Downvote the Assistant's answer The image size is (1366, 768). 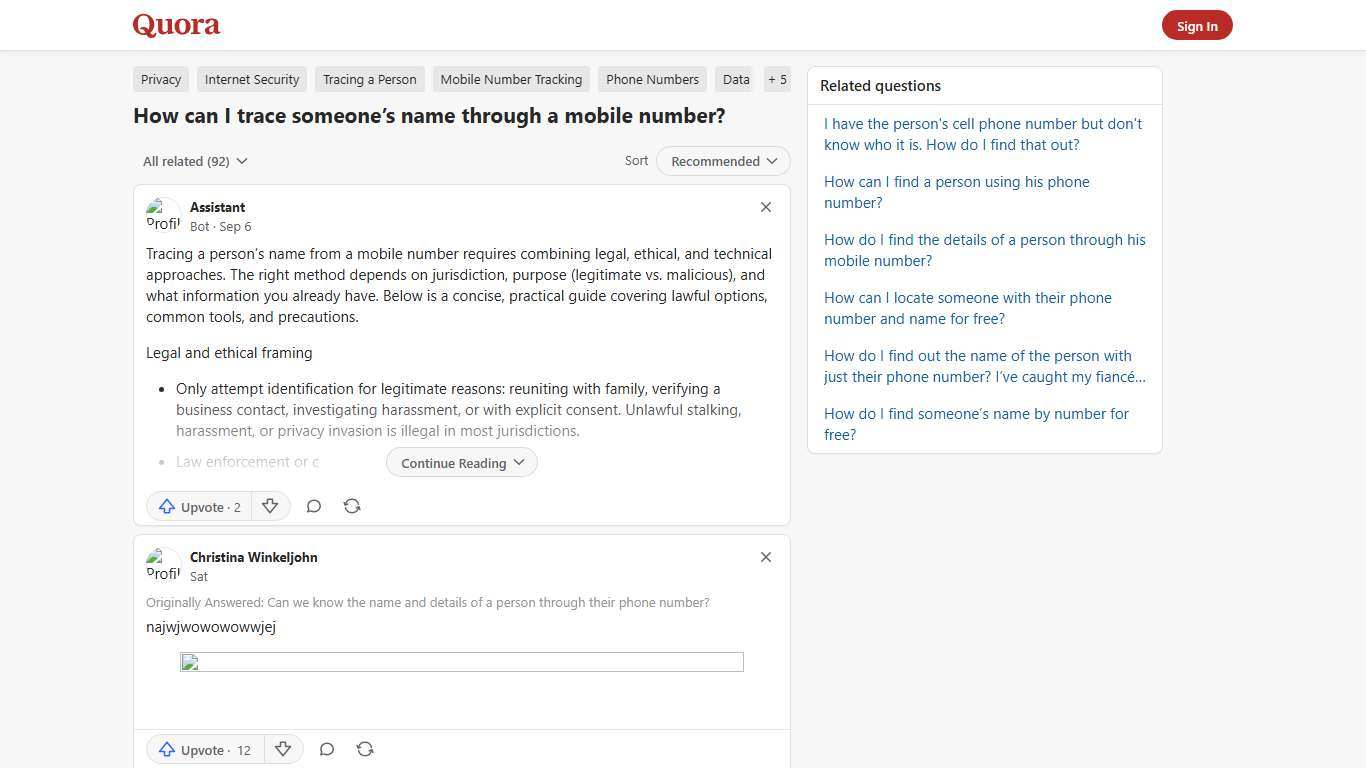pyautogui.click(x=270, y=506)
